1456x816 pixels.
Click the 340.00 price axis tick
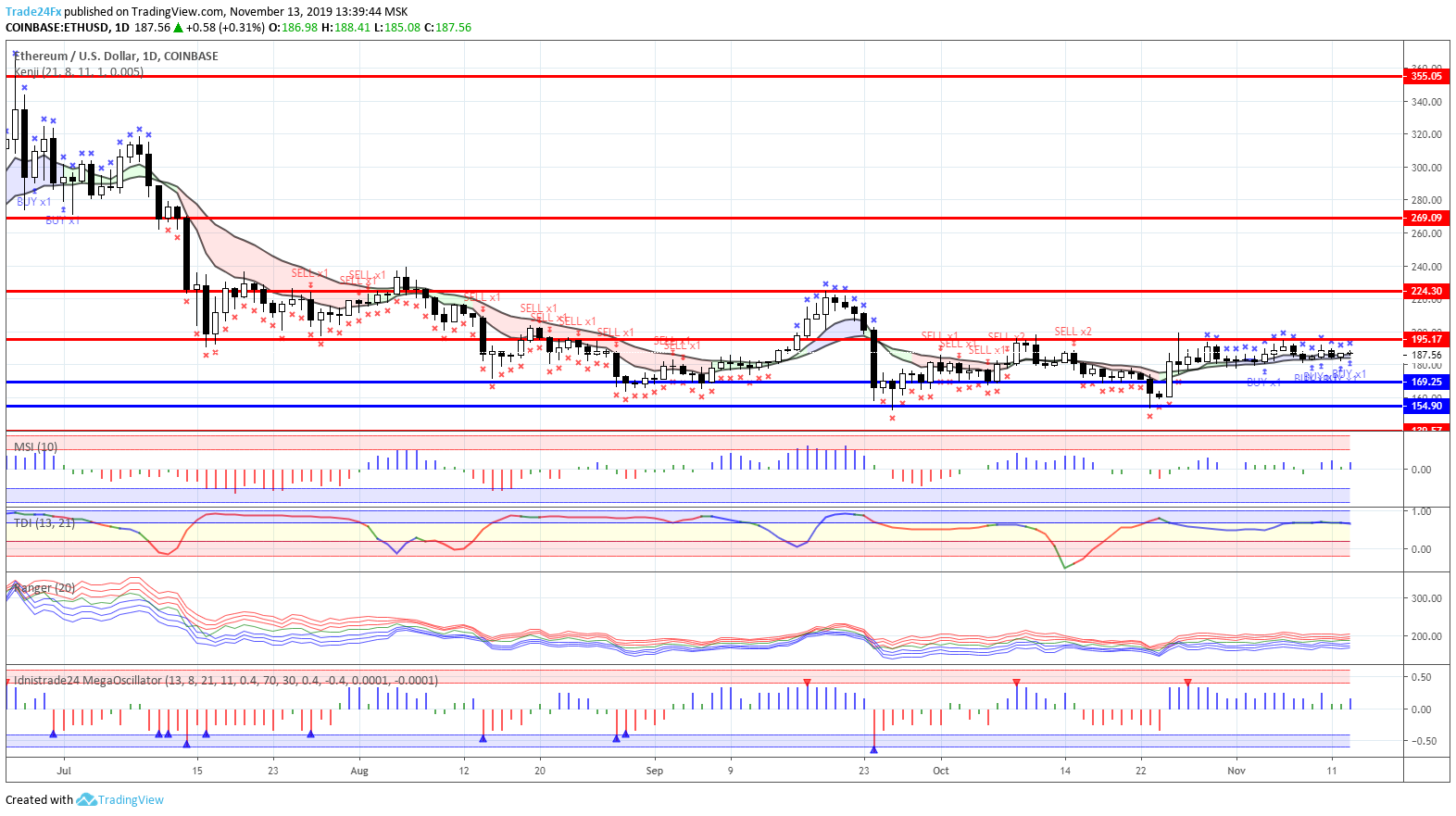(x=1426, y=102)
